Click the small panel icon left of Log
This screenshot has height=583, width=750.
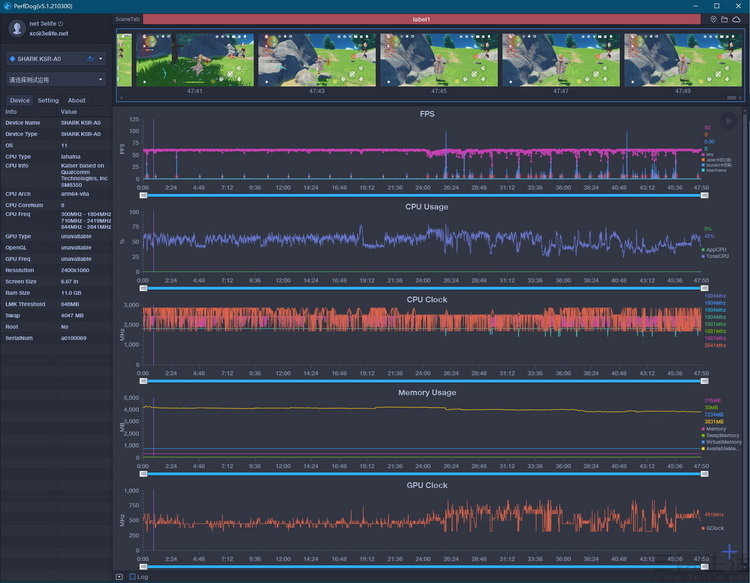tap(120, 576)
